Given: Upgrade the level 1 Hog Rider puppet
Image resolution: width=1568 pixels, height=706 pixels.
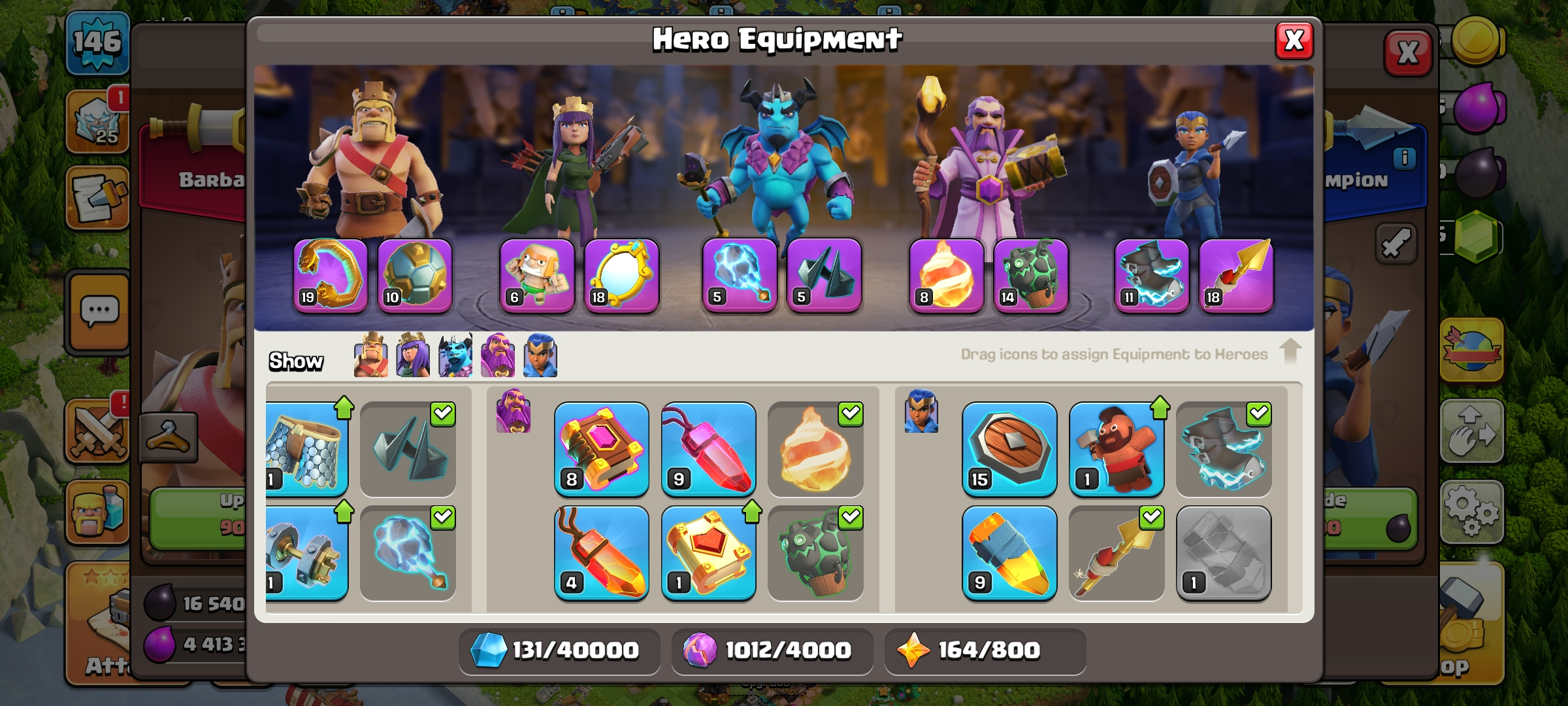Looking at the screenshot, I should point(1117,449).
